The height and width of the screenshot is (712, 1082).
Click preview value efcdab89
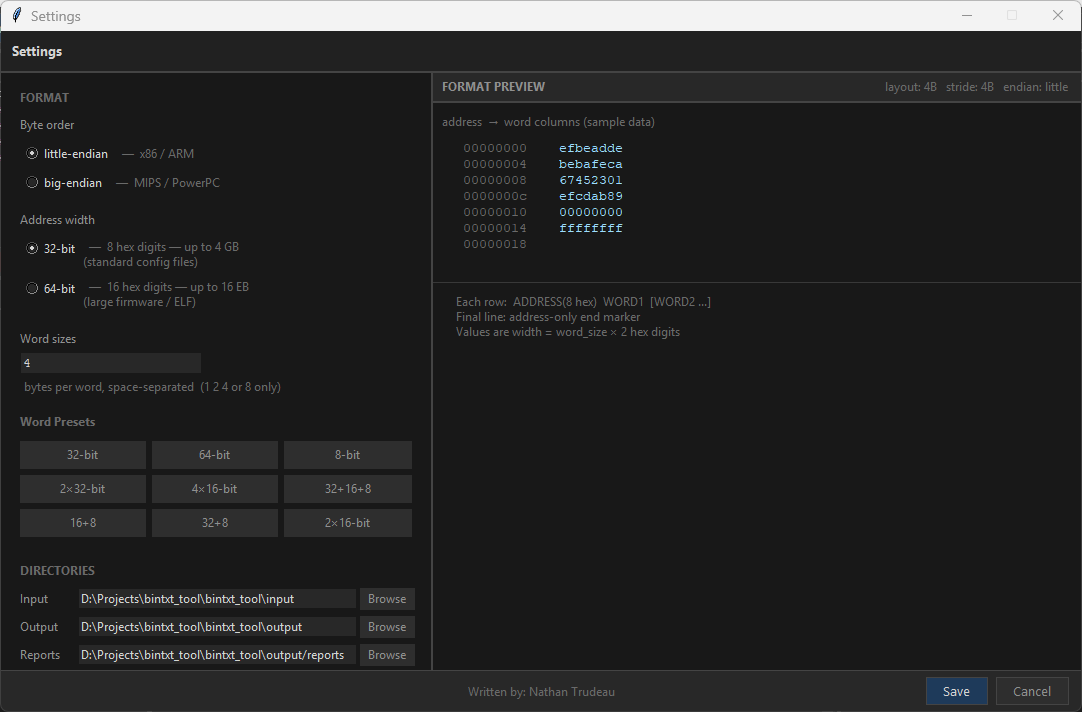tap(591, 196)
